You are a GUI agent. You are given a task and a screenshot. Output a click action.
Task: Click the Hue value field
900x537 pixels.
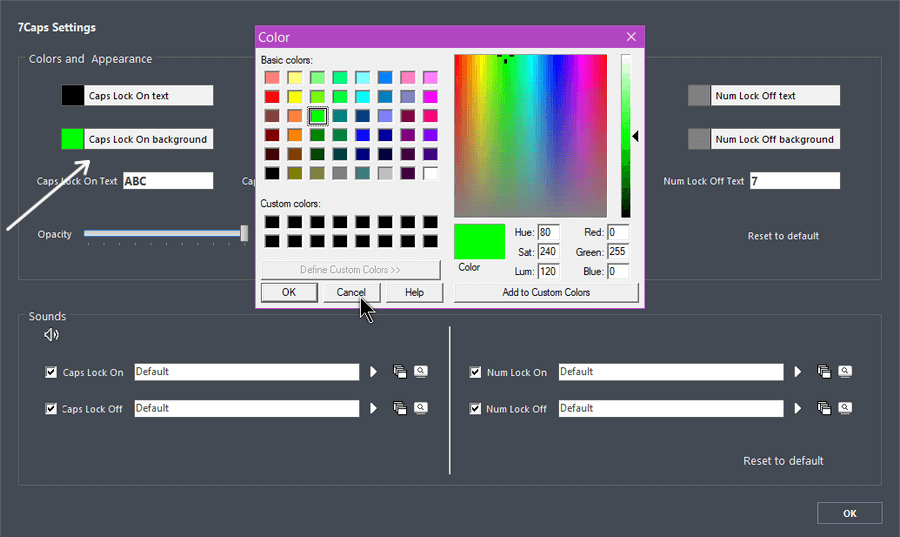point(548,232)
